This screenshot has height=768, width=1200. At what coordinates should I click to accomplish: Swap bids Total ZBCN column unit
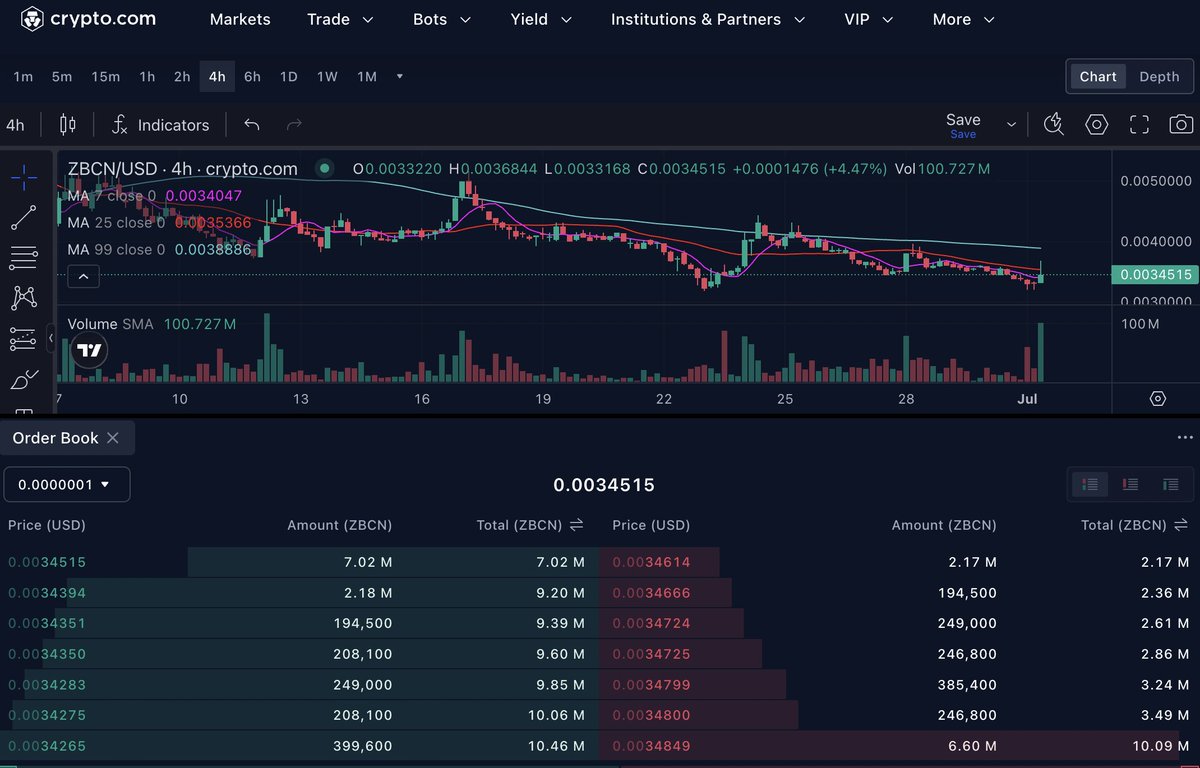pos(577,525)
